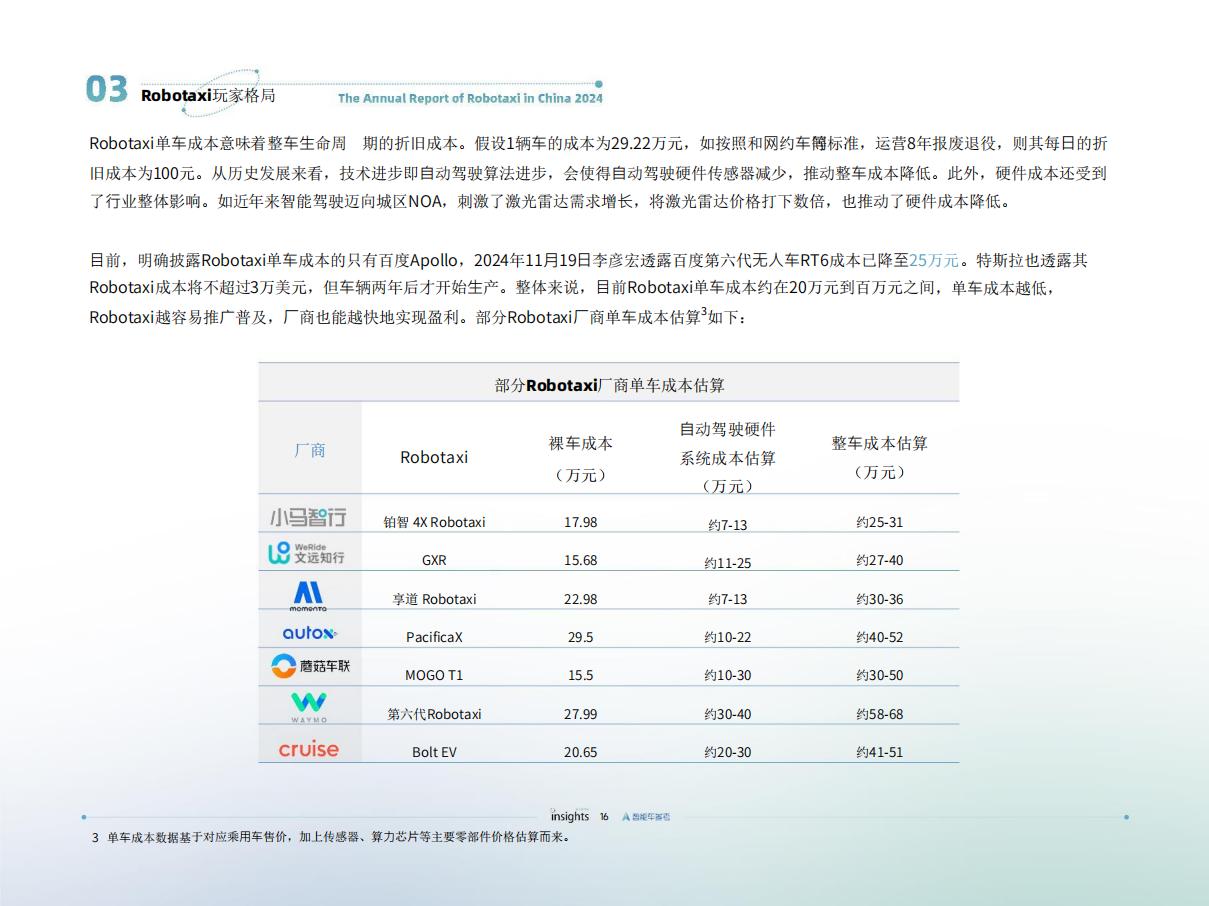The image size is (1209, 906).
Task: Select the heading Robotaxi玩家格局
Action: pos(208,96)
